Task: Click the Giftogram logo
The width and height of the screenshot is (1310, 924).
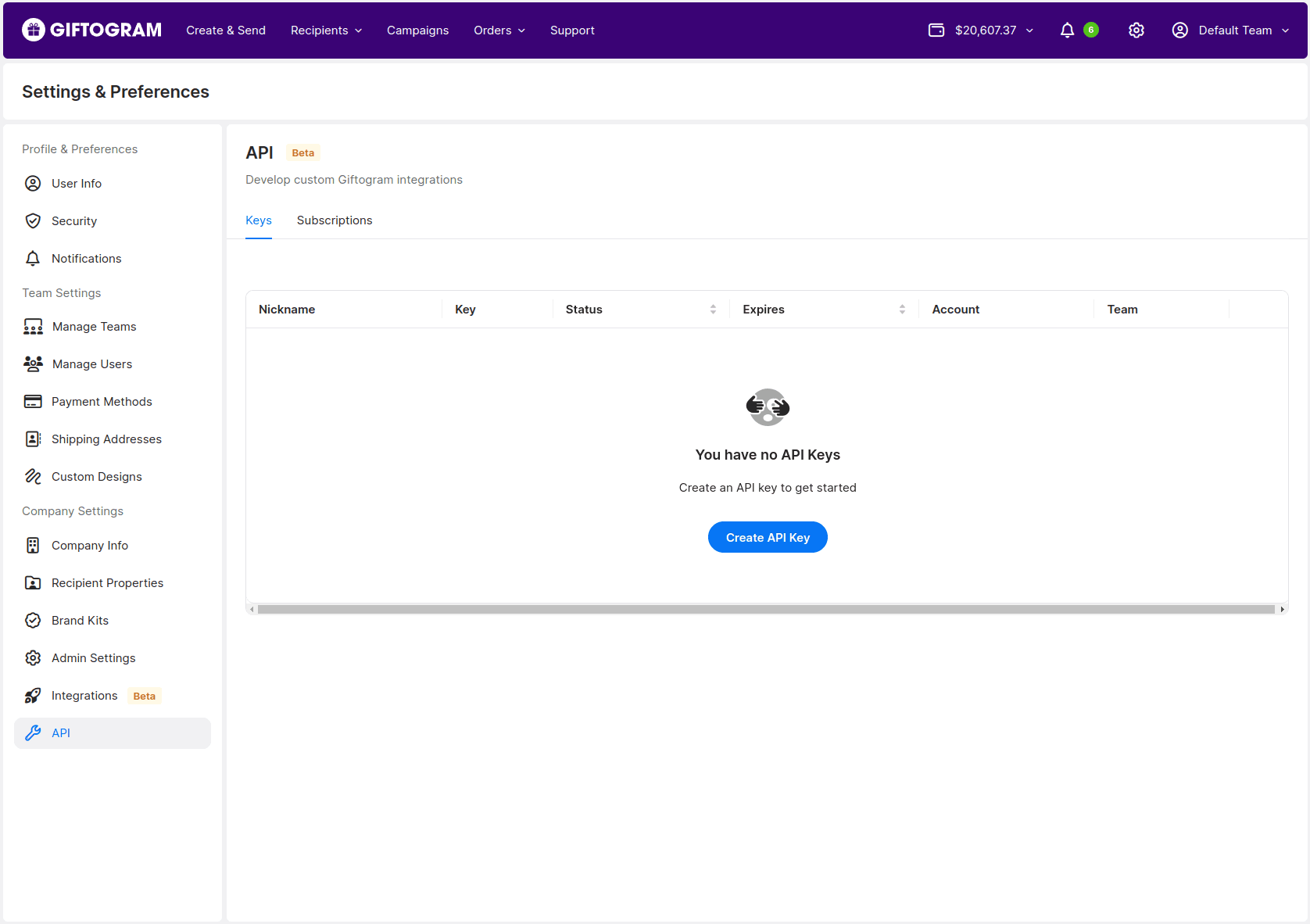Action: [x=91, y=30]
